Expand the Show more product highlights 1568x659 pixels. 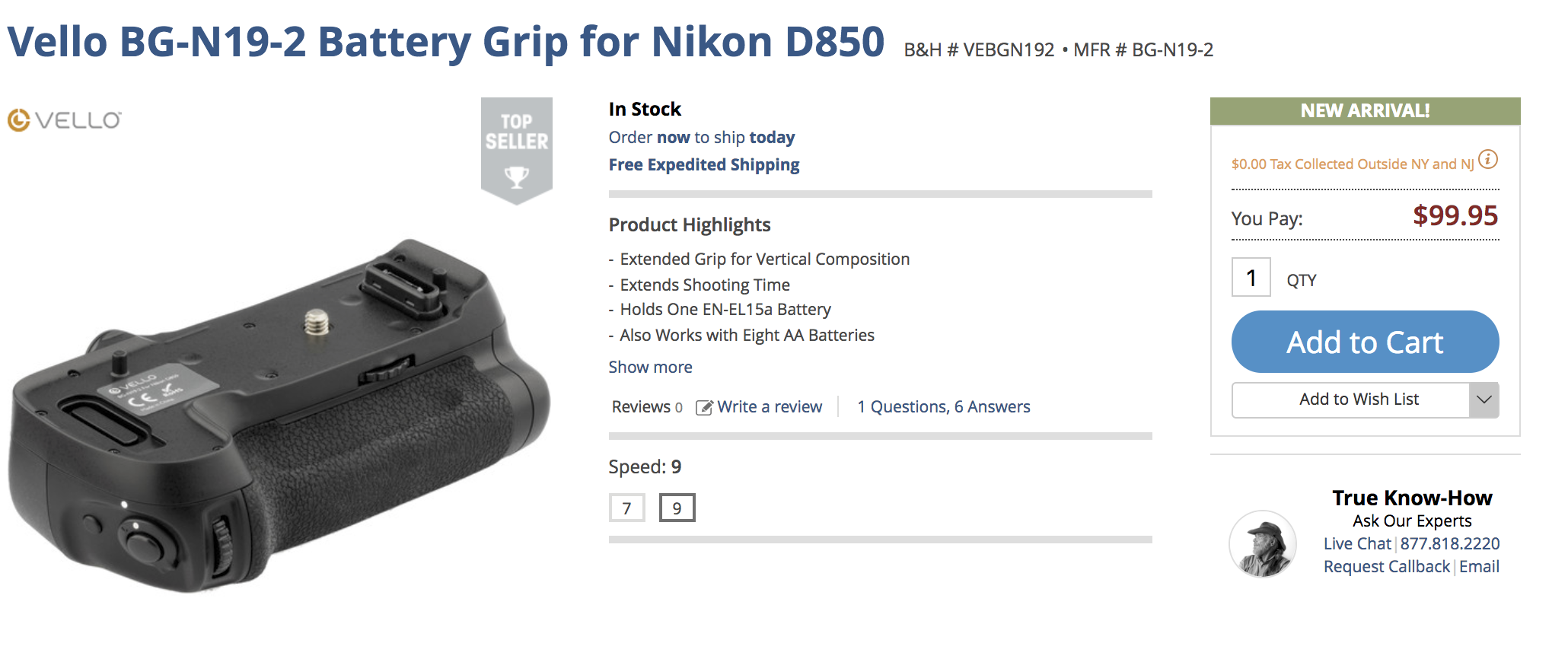(650, 367)
